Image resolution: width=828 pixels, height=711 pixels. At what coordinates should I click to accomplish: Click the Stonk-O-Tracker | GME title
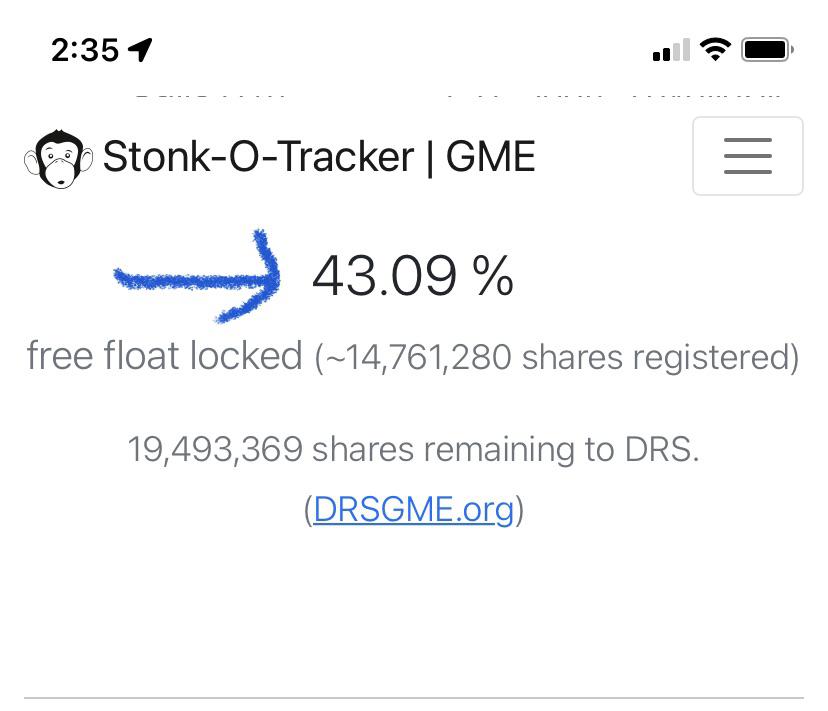318,156
